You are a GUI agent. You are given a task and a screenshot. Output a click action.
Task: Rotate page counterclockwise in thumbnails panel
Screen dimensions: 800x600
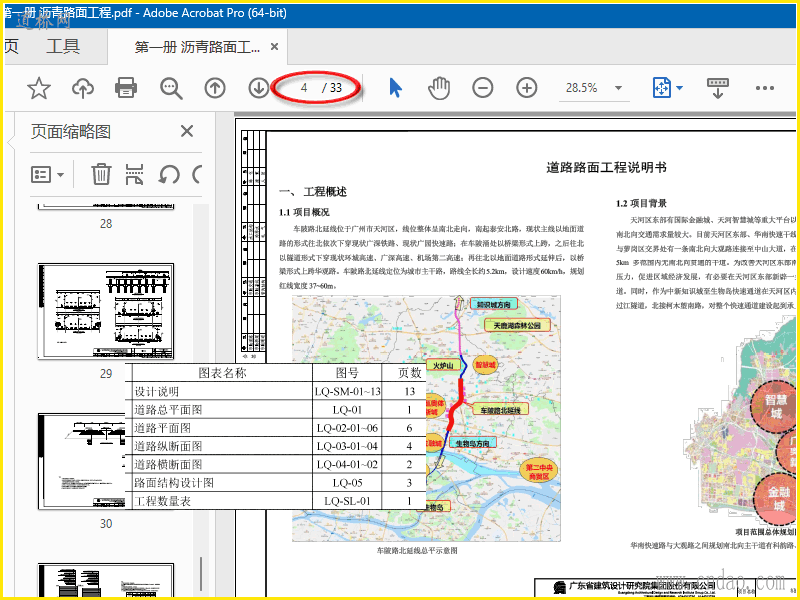tap(169, 174)
